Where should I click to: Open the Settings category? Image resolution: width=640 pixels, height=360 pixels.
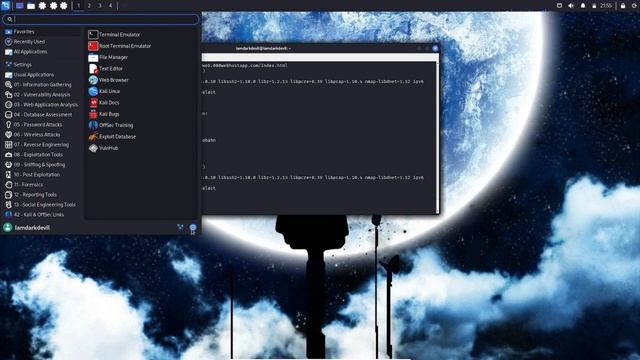click(x=42, y=64)
